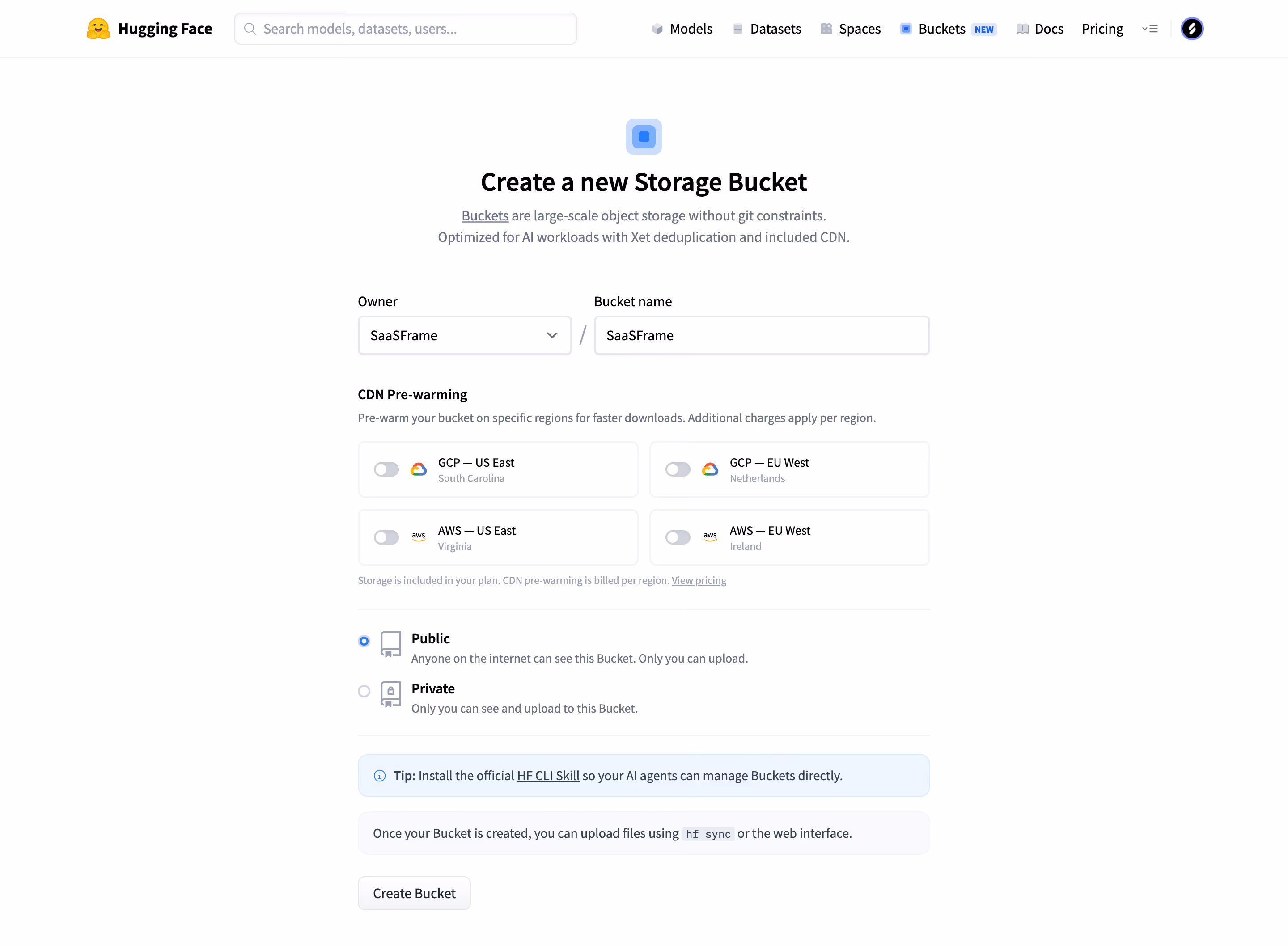Click the hf sync code snippet
Image resolution: width=1288 pixels, height=946 pixels.
708,834
